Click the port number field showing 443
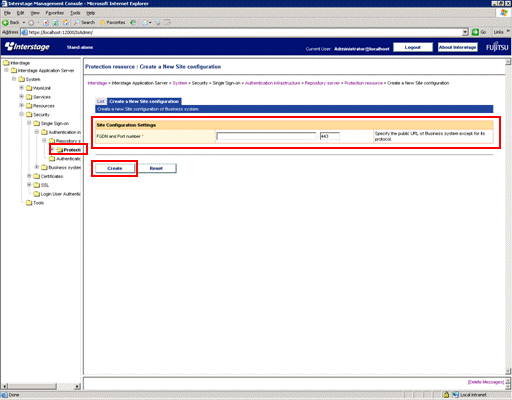The height and width of the screenshot is (400, 512). 330,136
